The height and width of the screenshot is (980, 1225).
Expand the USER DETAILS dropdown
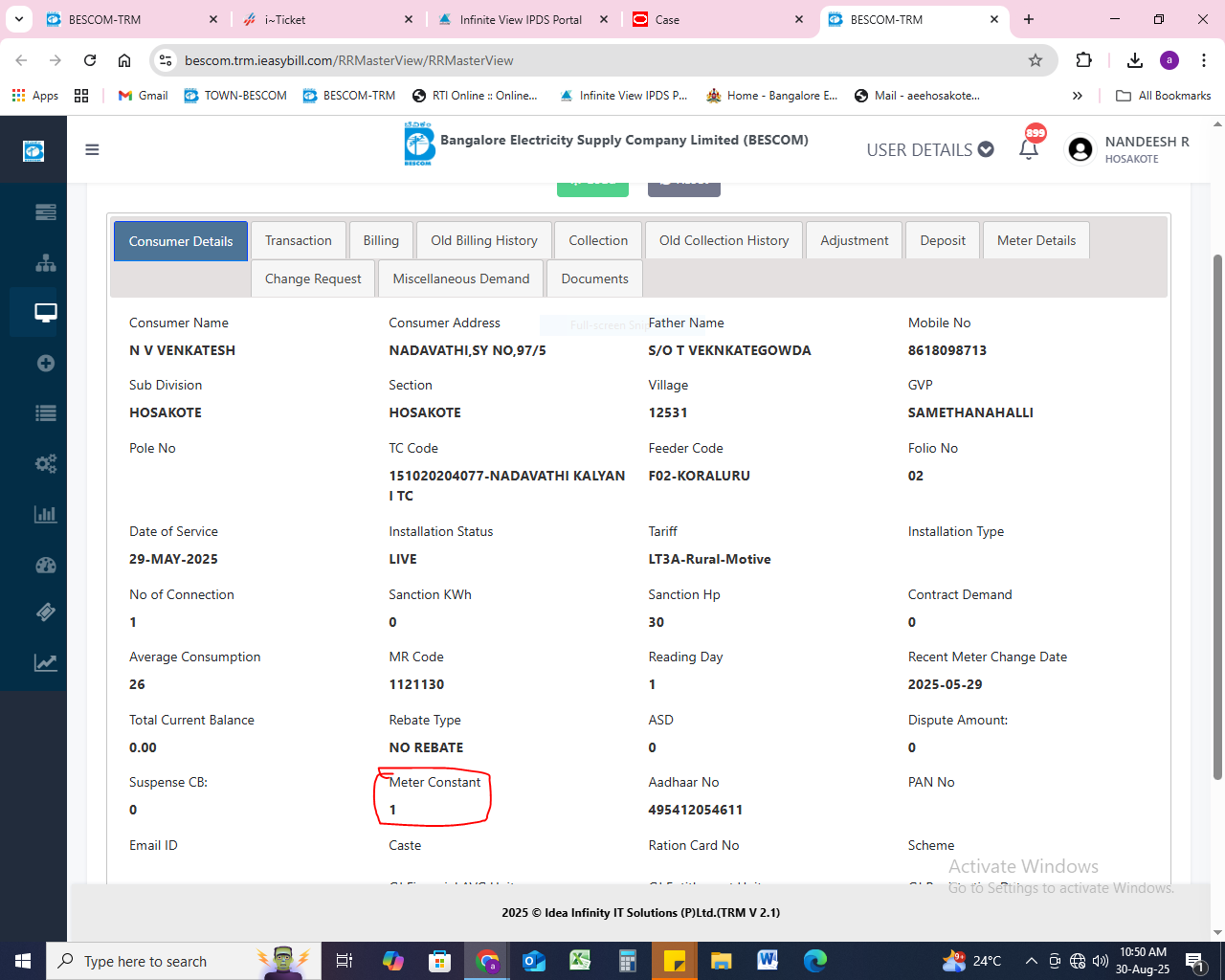click(x=930, y=149)
